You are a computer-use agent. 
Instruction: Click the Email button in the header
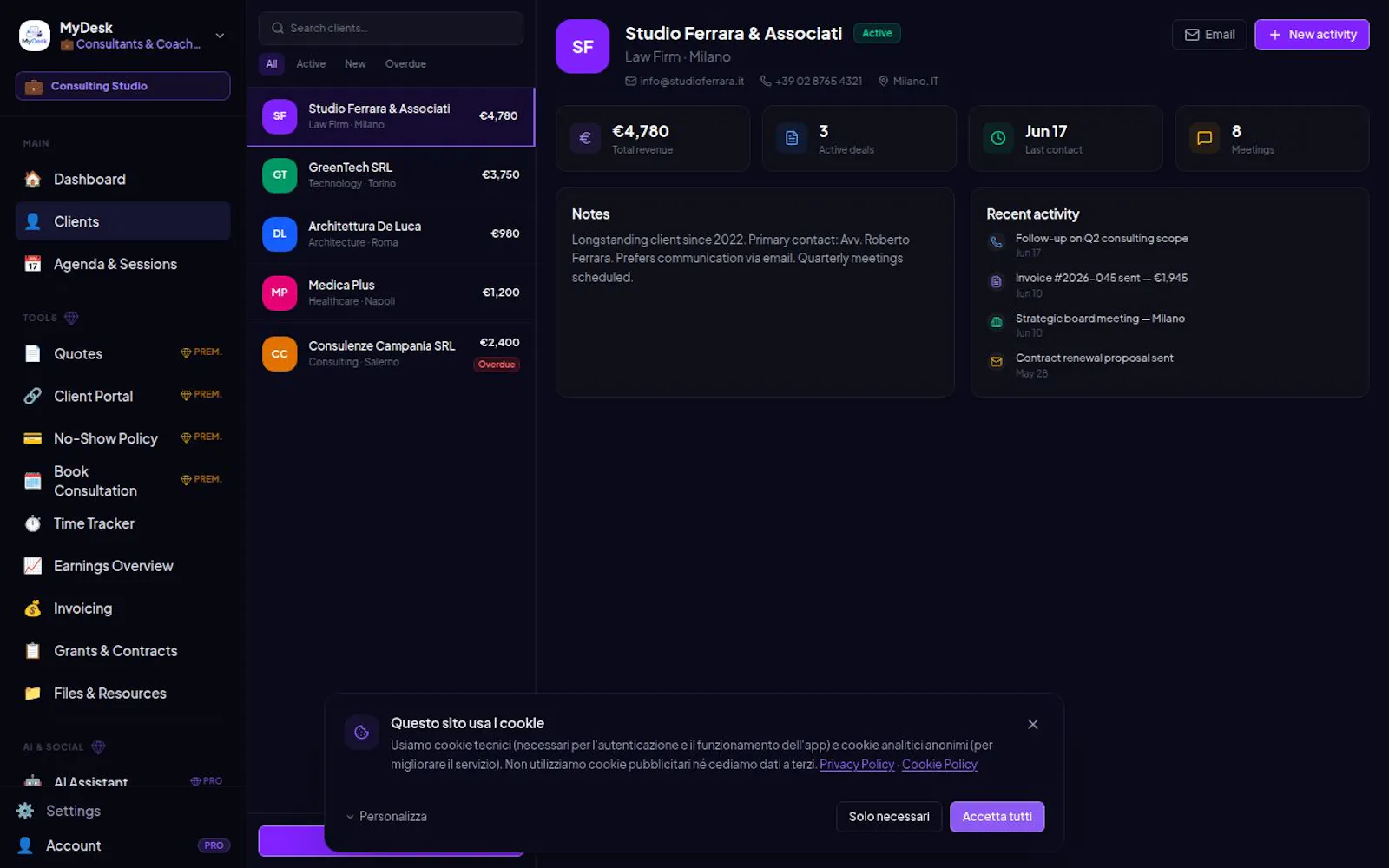[1209, 35]
